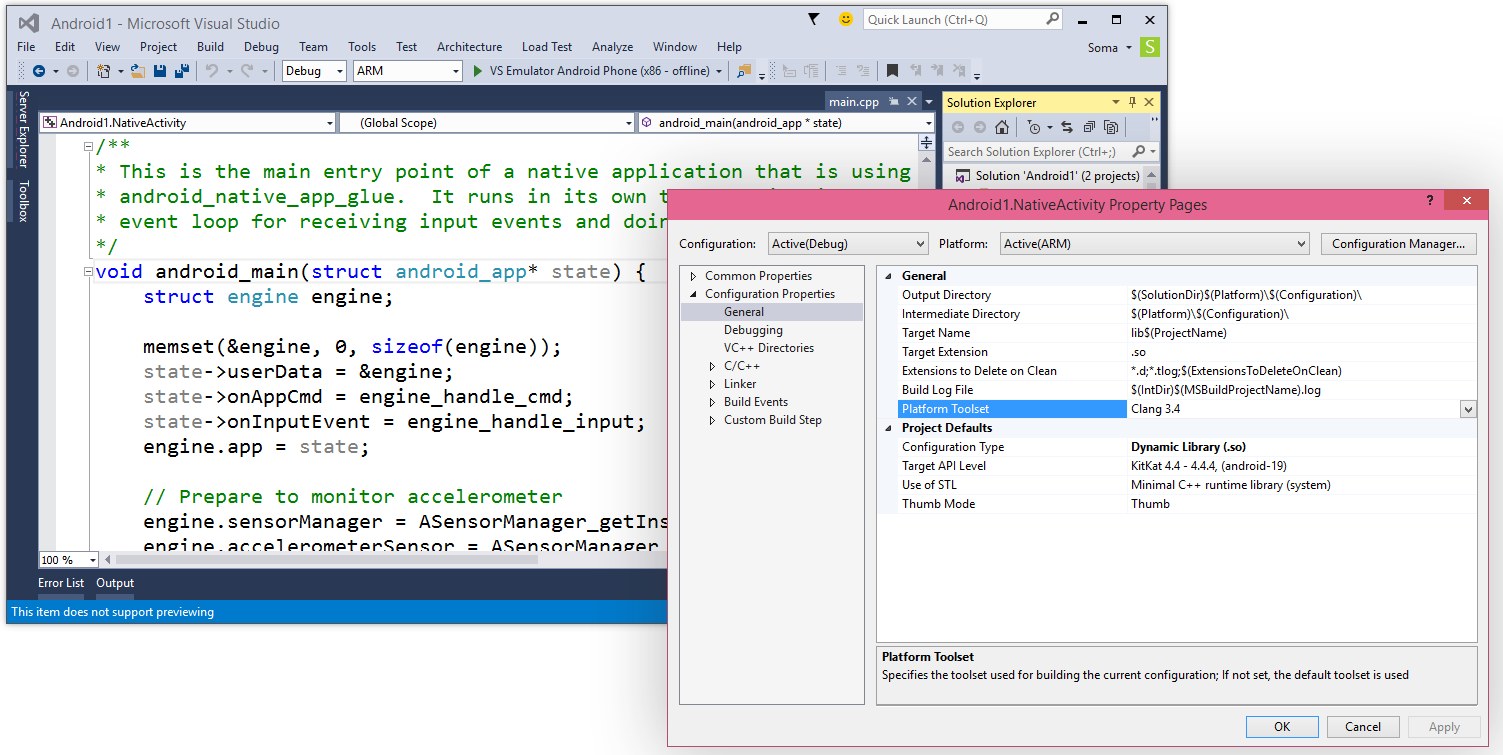Image resolution: width=1503 pixels, height=755 pixels.
Task: Click the keep-open pin on main.cpp tab
Action: tap(893, 102)
